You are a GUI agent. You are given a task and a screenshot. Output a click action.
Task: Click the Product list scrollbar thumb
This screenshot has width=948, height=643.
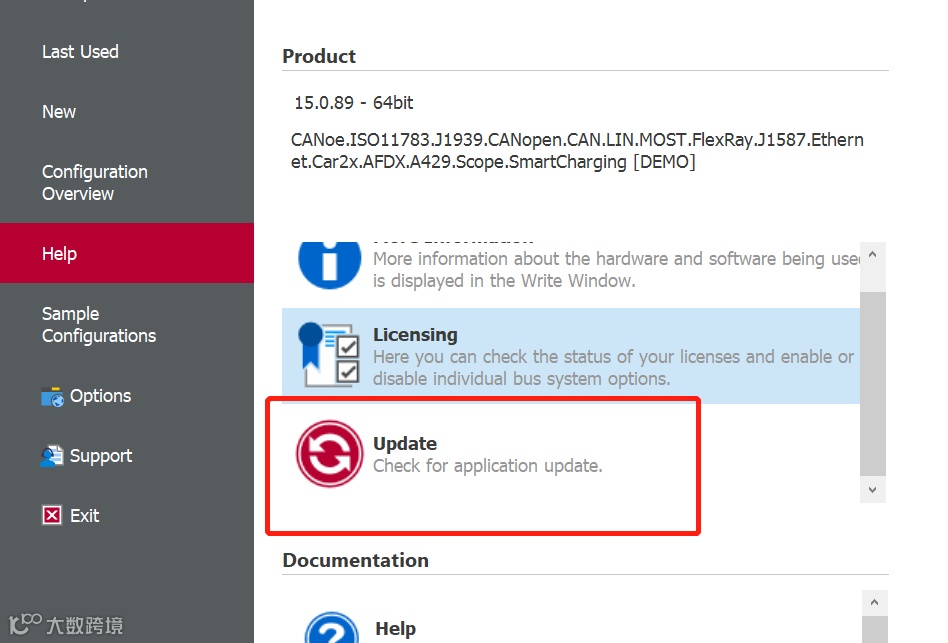click(x=872, y=384)
